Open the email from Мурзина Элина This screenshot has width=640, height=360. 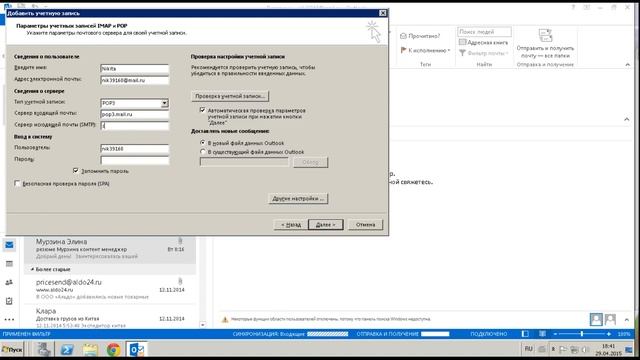click(x=110, y=249)
